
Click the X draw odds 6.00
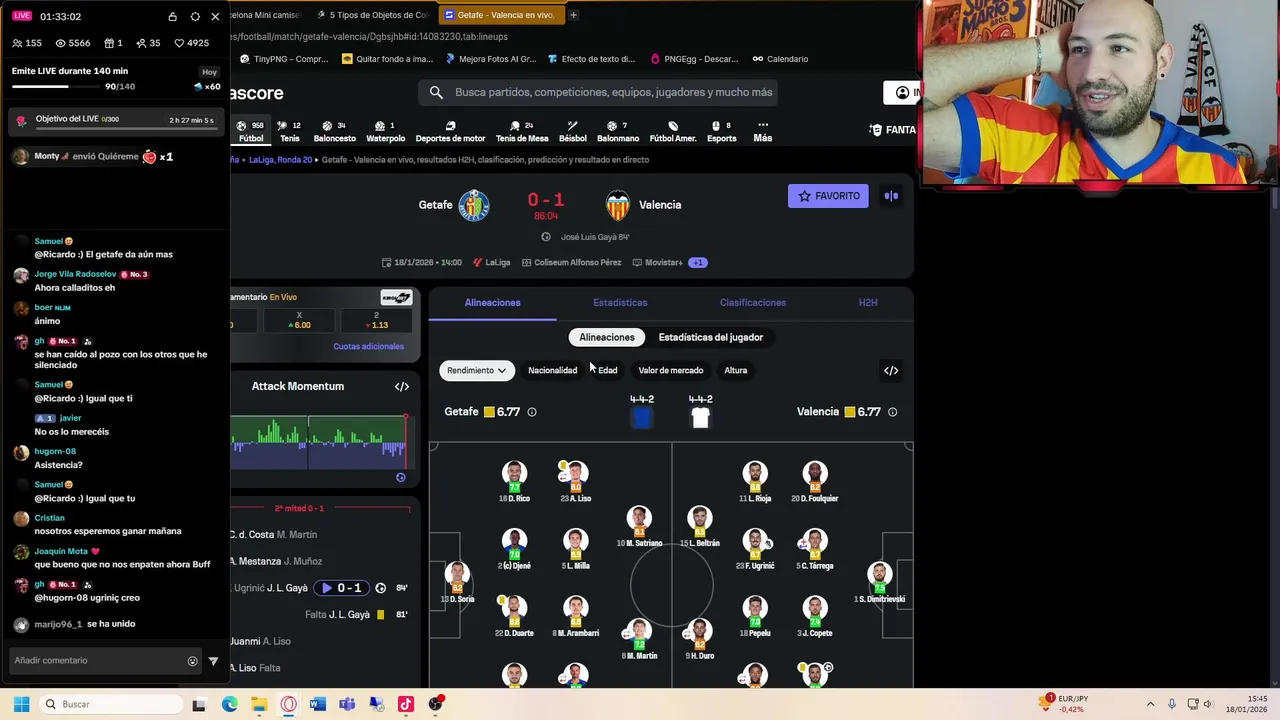click(299, 320)
